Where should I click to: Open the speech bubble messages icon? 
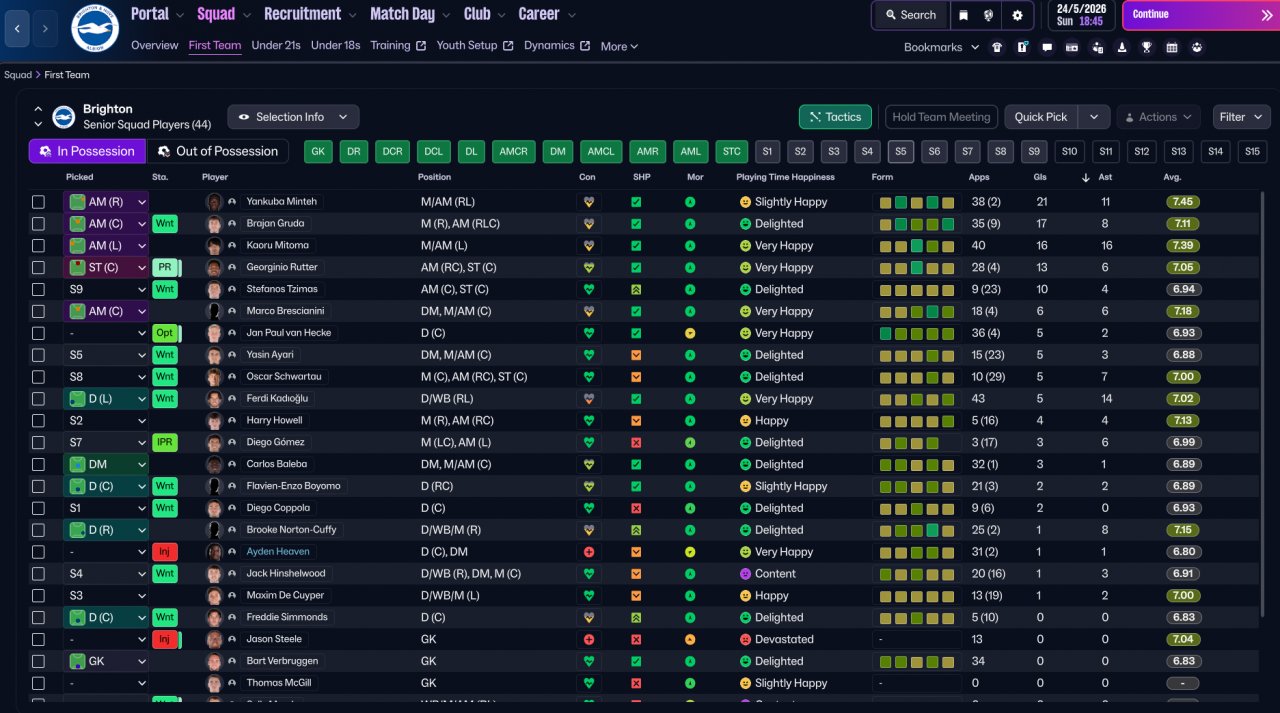pyautogui.click(x=1047, y=47)
